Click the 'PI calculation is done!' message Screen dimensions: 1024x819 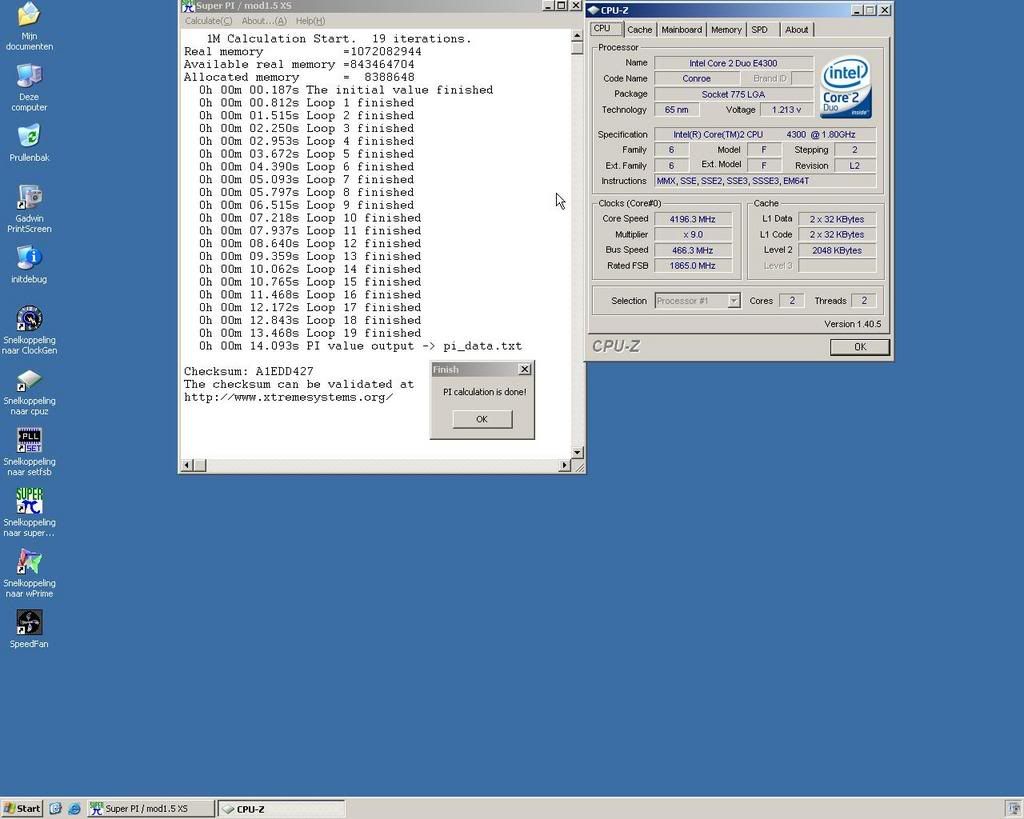[485, 392]
